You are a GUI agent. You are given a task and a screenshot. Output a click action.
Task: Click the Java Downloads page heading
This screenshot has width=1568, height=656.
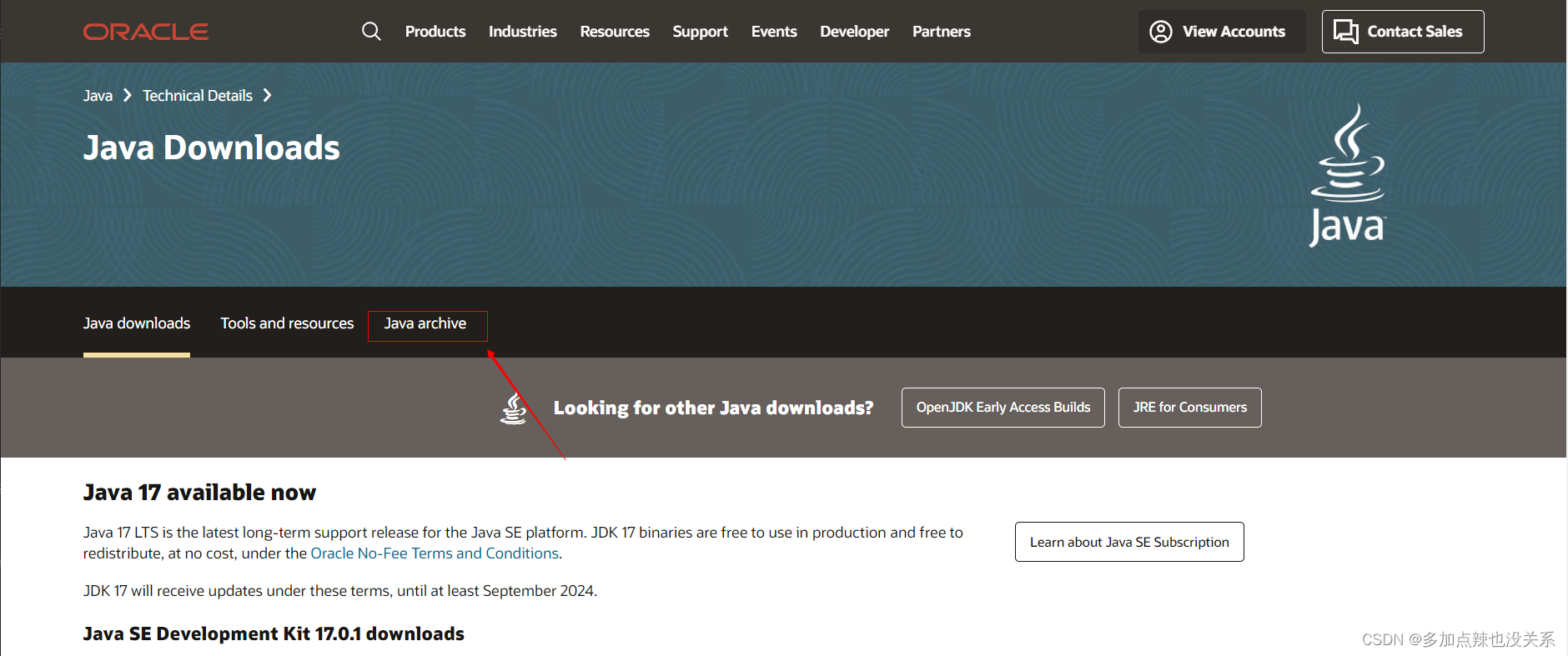coord(212,148)
